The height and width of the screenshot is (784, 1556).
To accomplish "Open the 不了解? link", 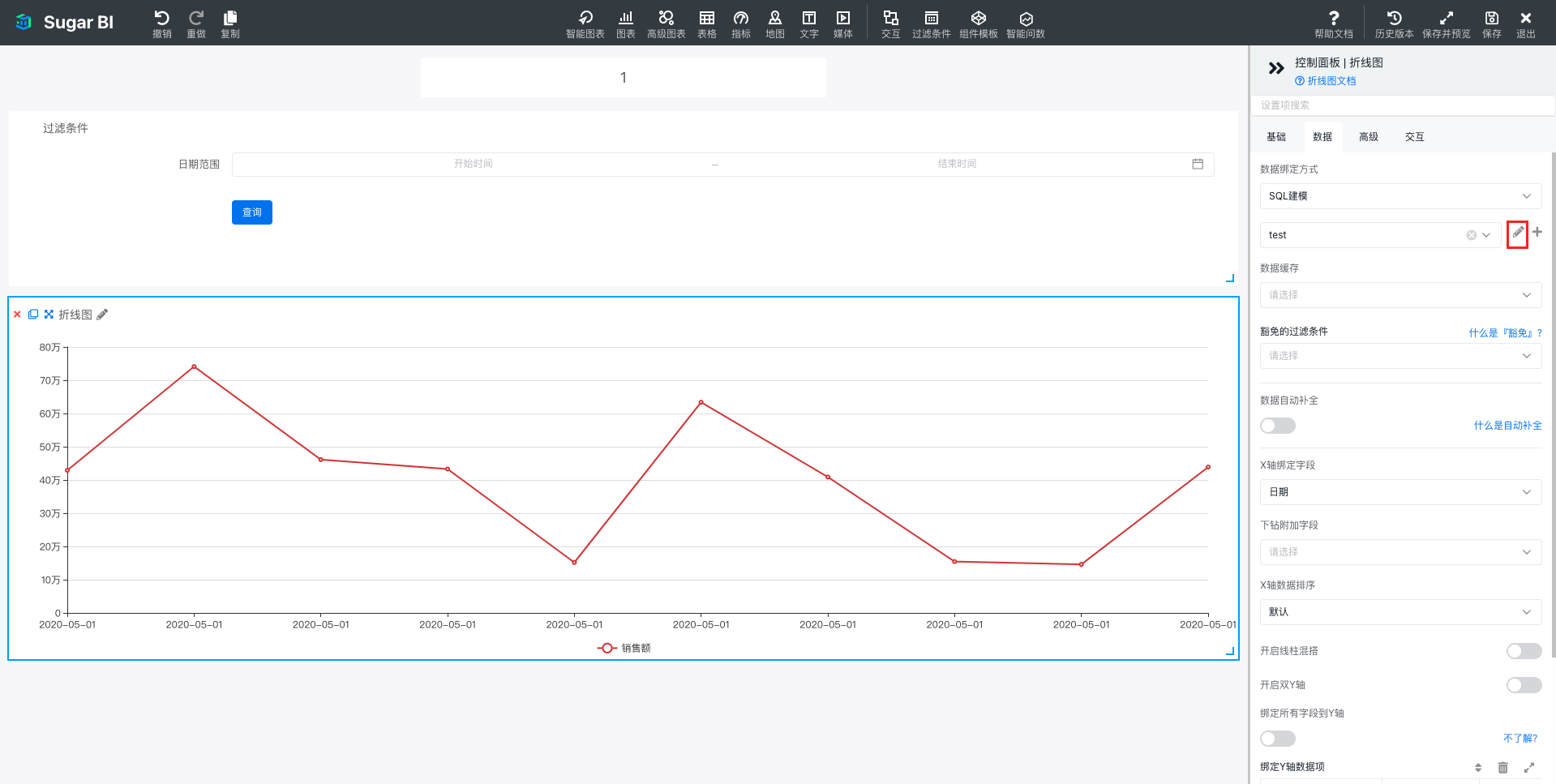I will tap(1520, 739).
